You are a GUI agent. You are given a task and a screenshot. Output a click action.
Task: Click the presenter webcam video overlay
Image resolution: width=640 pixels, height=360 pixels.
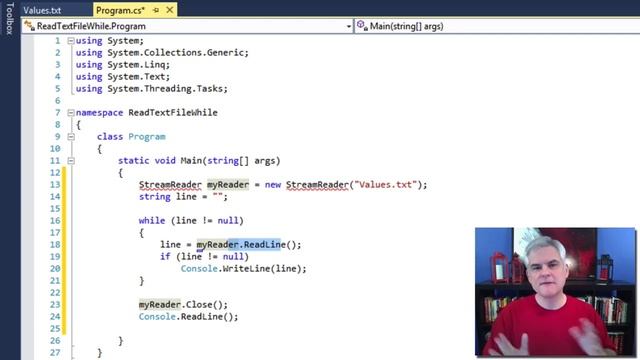click(x=555, y=292)
